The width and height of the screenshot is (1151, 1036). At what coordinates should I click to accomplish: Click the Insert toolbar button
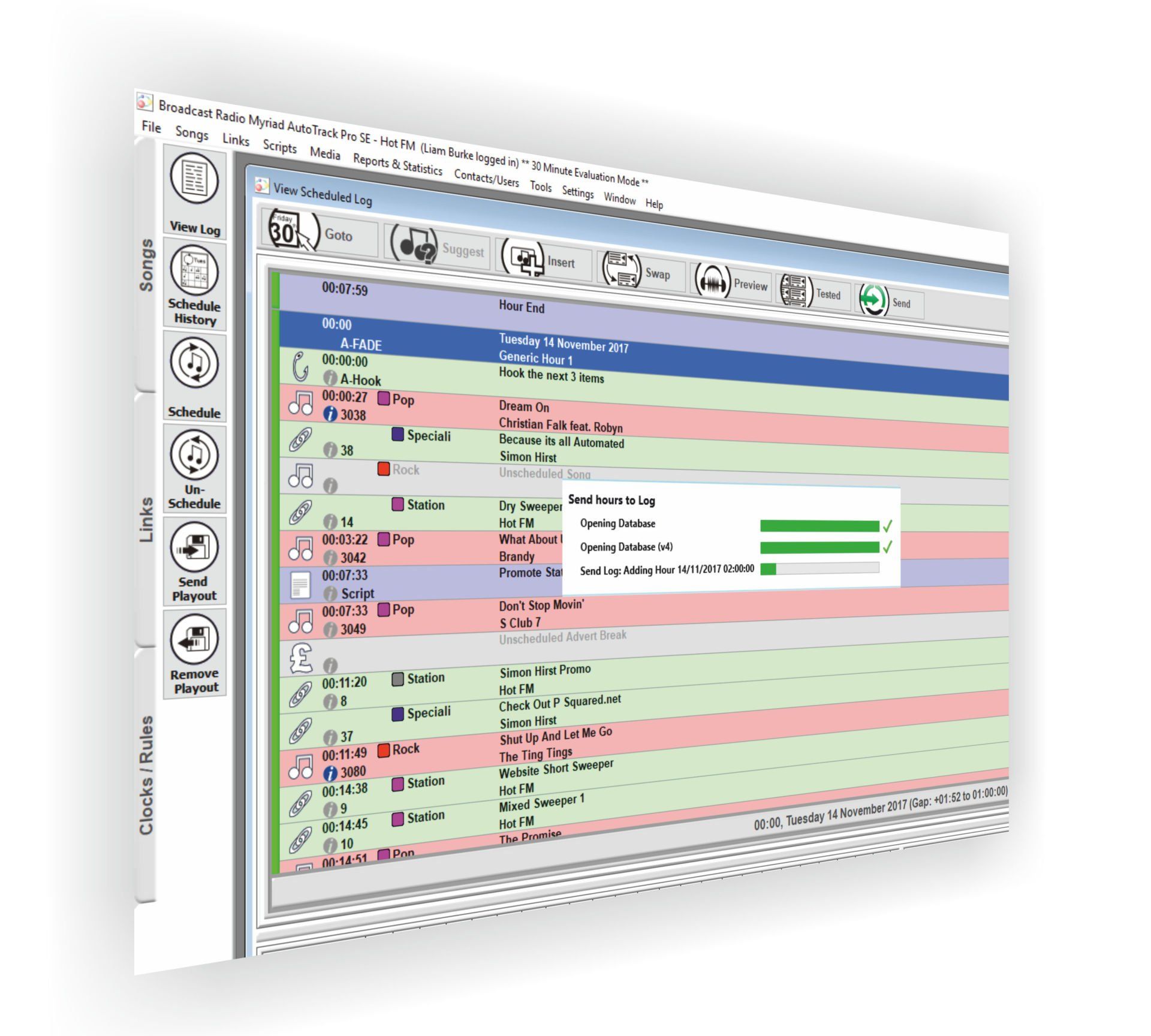(x=544, y=259)
